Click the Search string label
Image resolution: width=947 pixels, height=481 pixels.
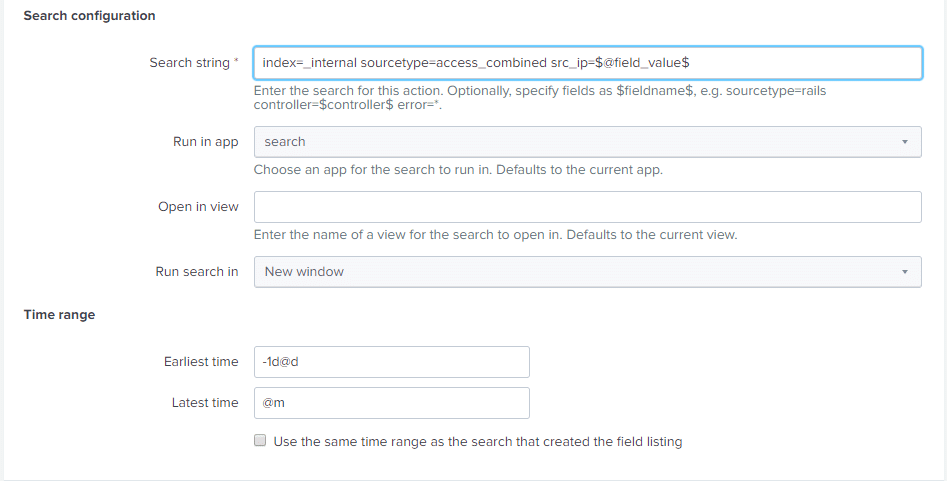(x=194, y=63)
